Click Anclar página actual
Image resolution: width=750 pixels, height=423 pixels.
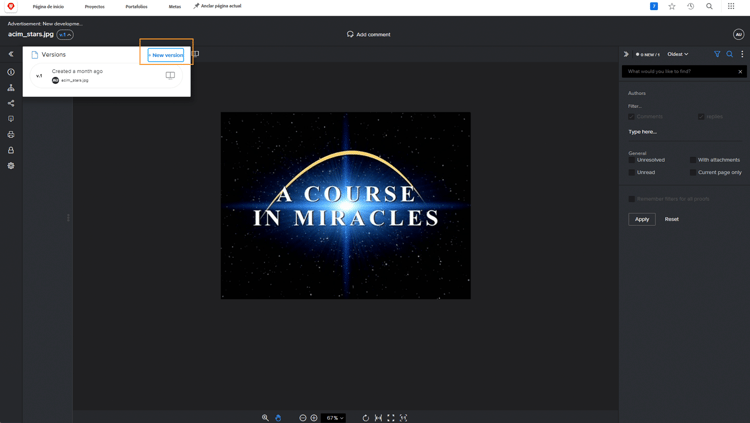pyautogui.click(x=218, y=6)
